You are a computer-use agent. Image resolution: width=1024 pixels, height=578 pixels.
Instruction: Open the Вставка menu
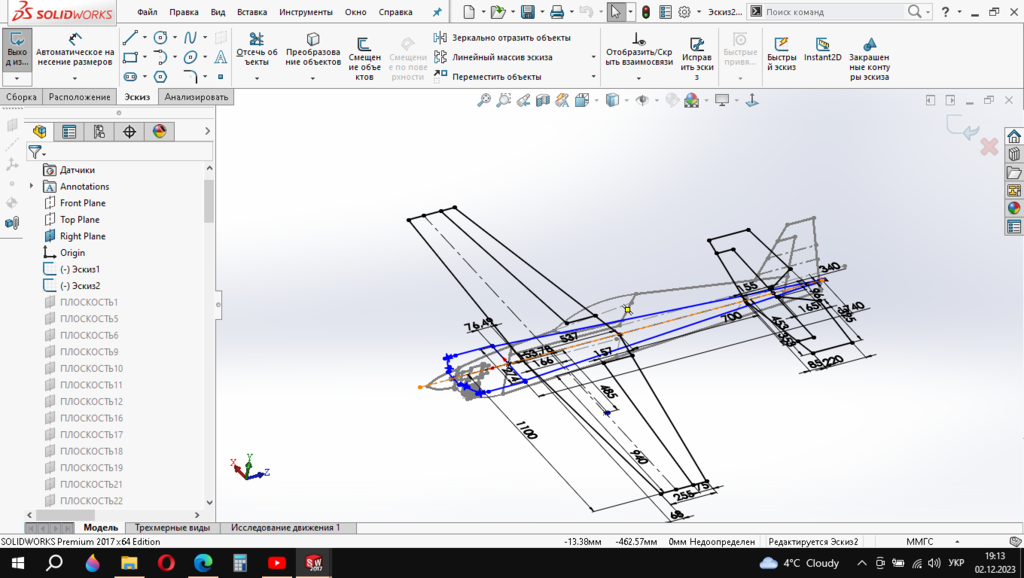coord(252,12)
